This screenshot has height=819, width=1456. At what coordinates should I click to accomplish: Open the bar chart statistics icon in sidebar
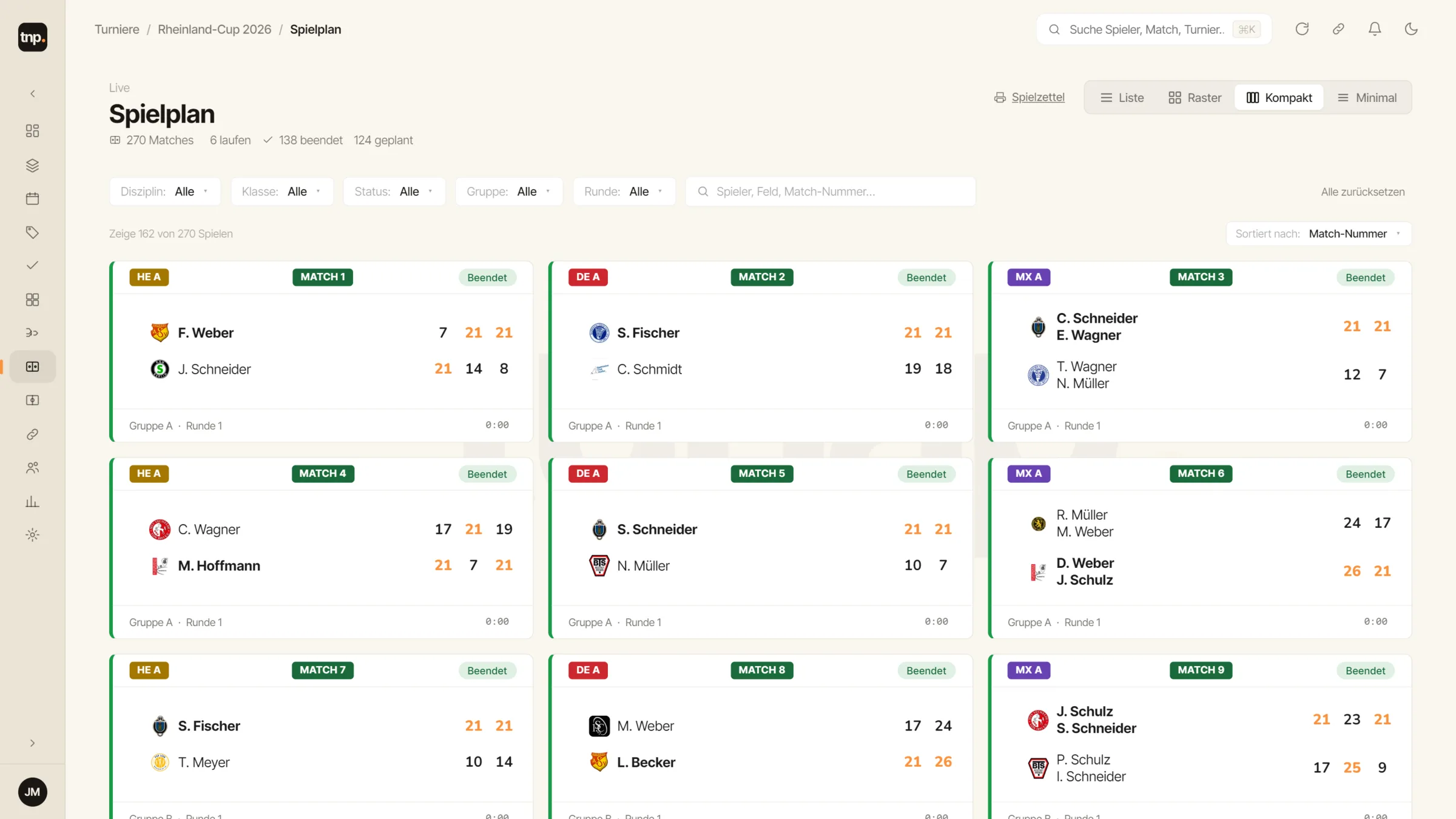pos(33,501)
